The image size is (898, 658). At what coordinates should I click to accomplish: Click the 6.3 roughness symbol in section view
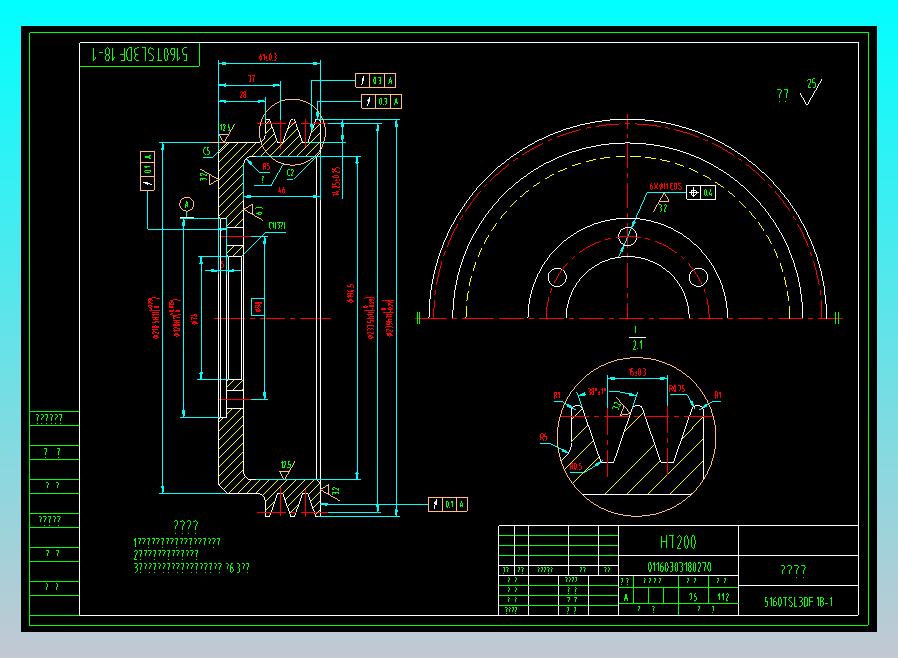tap(255, 211)
